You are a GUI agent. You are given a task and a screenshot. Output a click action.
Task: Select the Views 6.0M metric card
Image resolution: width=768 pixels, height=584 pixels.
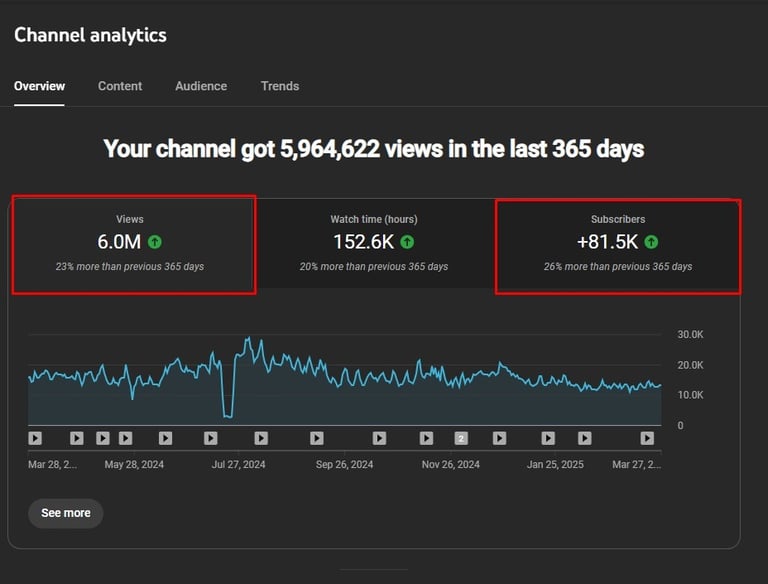click(x=133, y=244)
